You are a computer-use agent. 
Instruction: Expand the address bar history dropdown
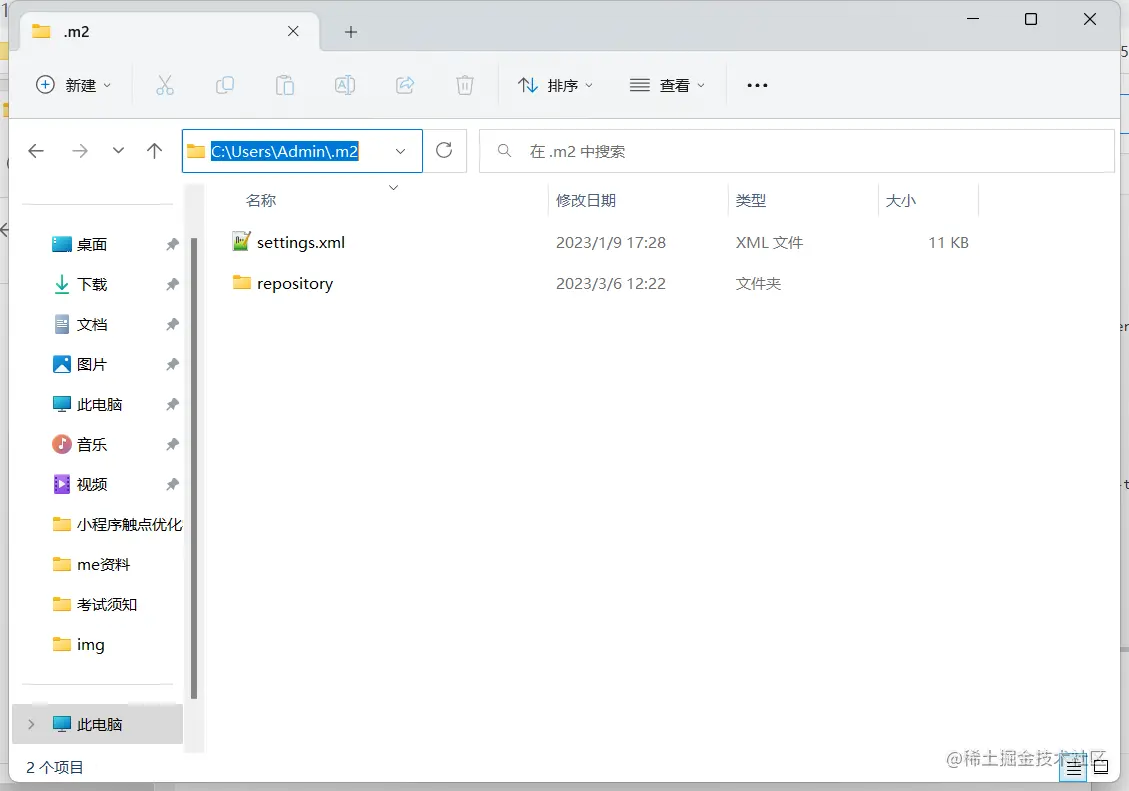coord(400,151)
